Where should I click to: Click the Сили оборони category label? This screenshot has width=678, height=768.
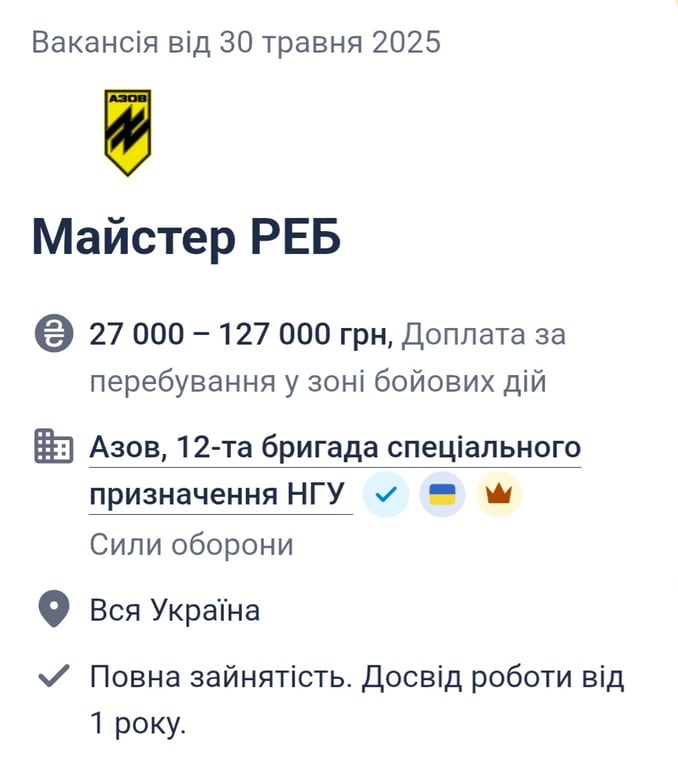(x=191, y=545)
